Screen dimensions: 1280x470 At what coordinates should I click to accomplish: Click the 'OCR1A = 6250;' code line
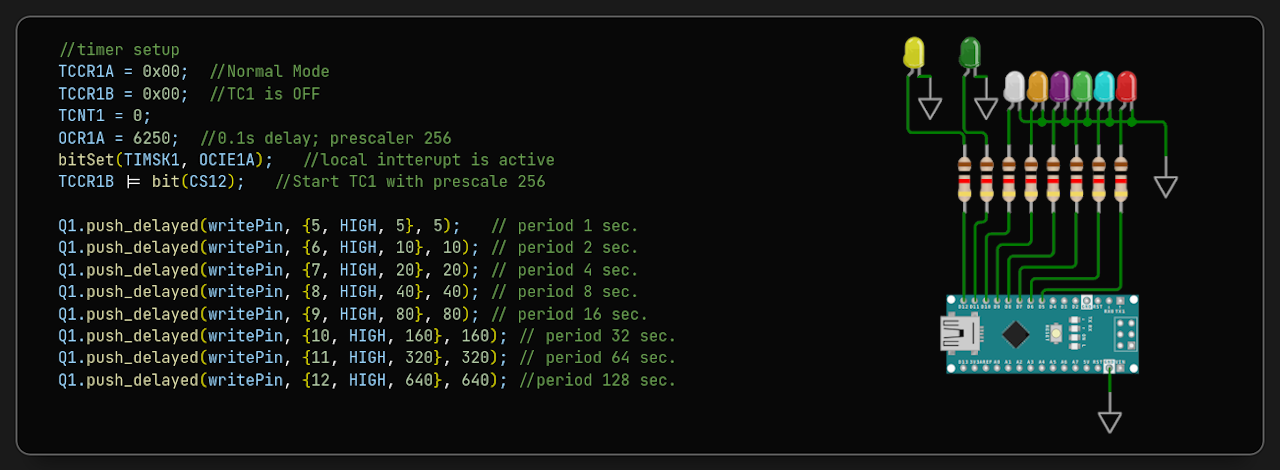coord(119,138)
